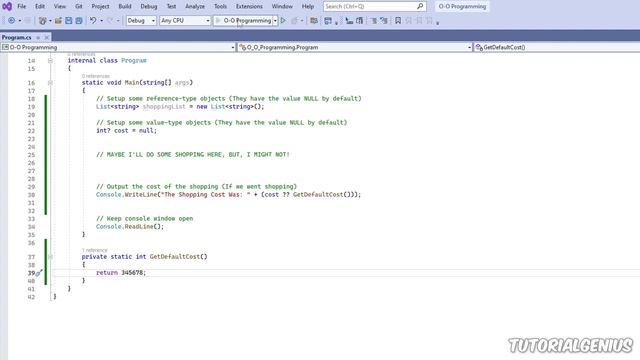
Task: Click the folder browse icon after Hot Reload
Action: click(314, 20)
